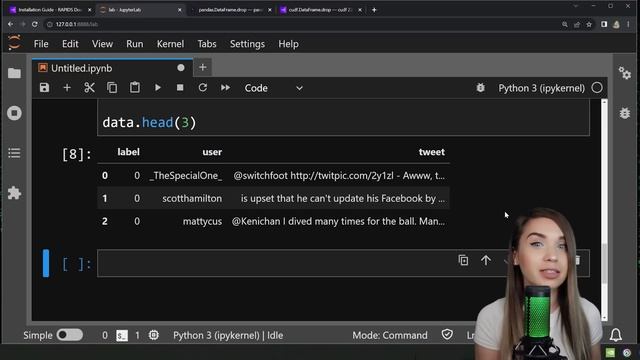
Task: Close Untitled.ipynb via its unsaved dot
Action: click(x=181, y=68)
